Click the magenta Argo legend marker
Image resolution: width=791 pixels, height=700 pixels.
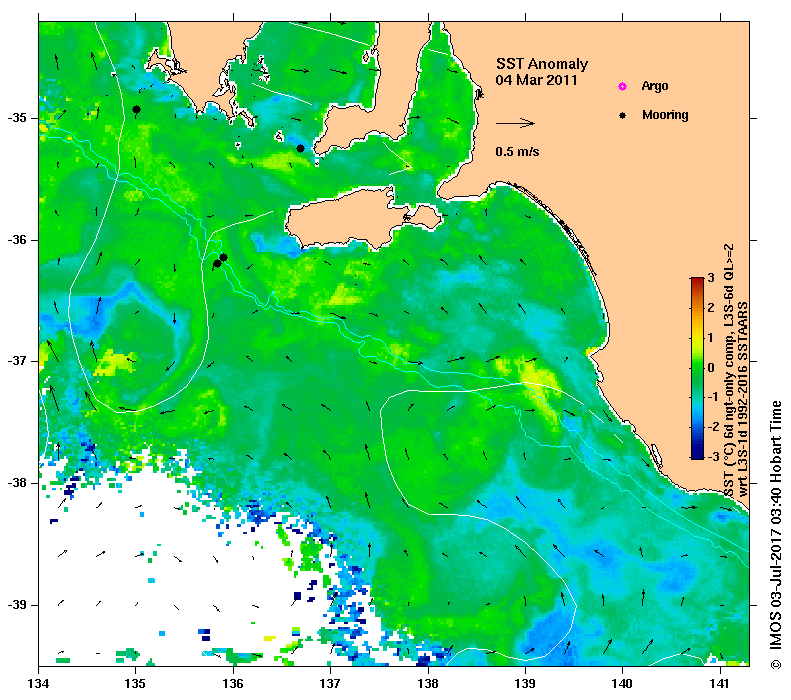tap(623, 87)
